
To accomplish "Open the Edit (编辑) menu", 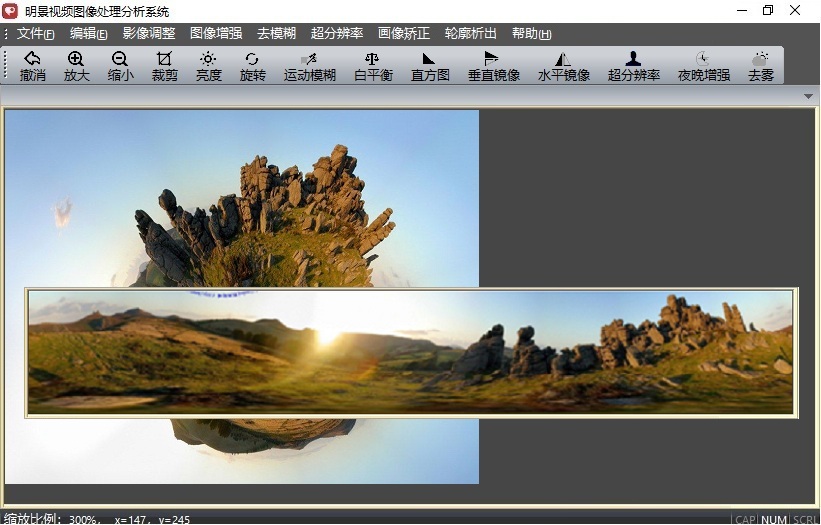I will pos(88,33).
